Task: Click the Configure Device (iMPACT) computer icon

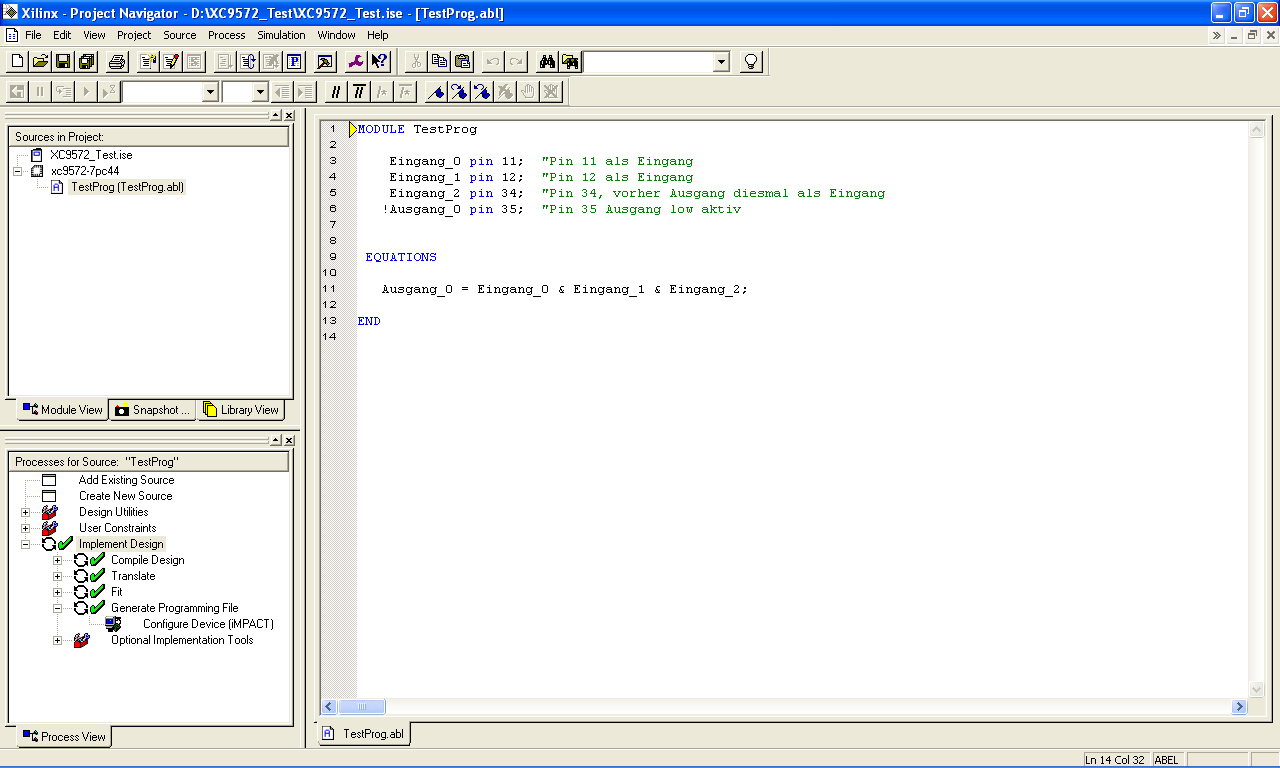Action: tap(113, 624)
